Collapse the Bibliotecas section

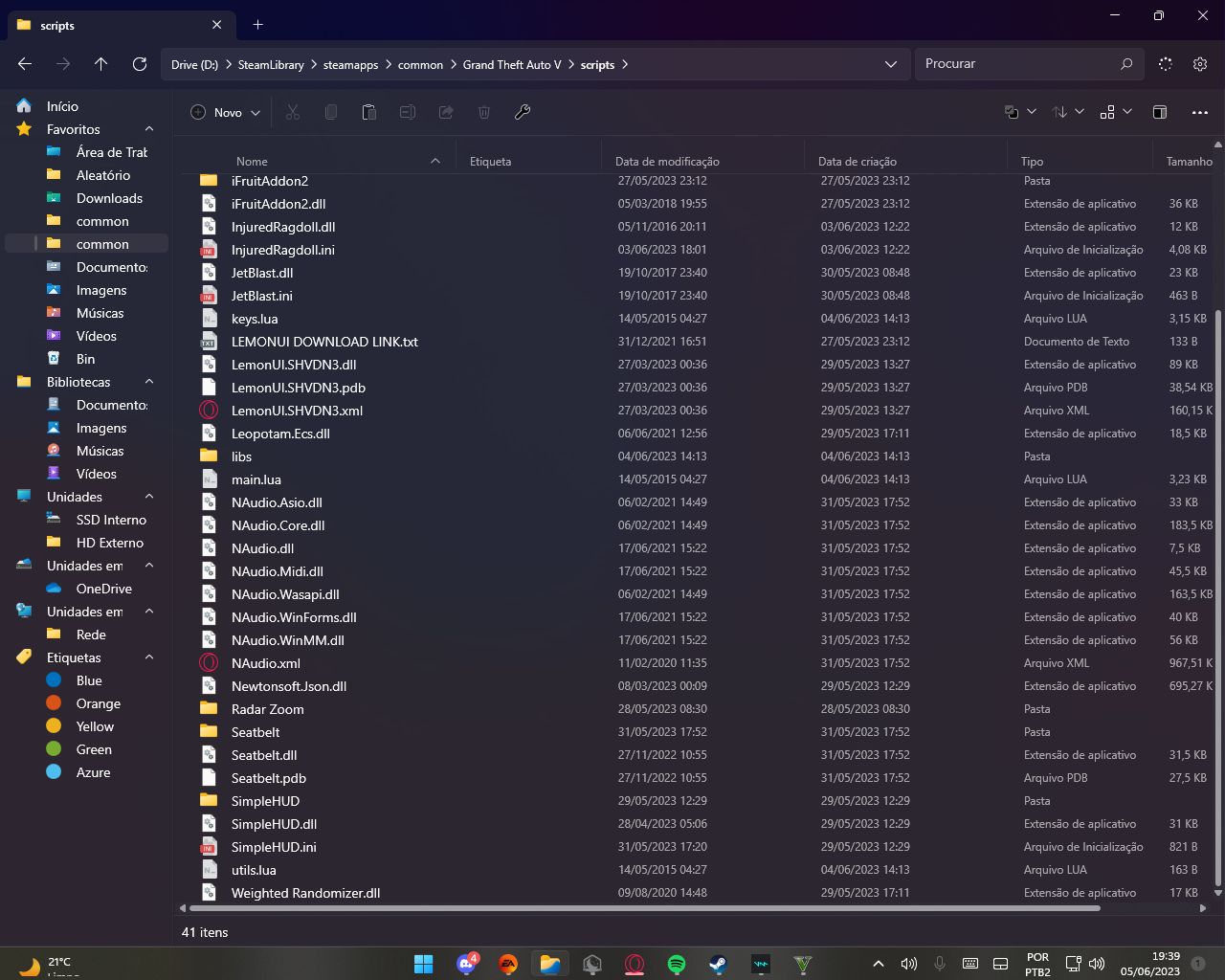pos(149,382)
